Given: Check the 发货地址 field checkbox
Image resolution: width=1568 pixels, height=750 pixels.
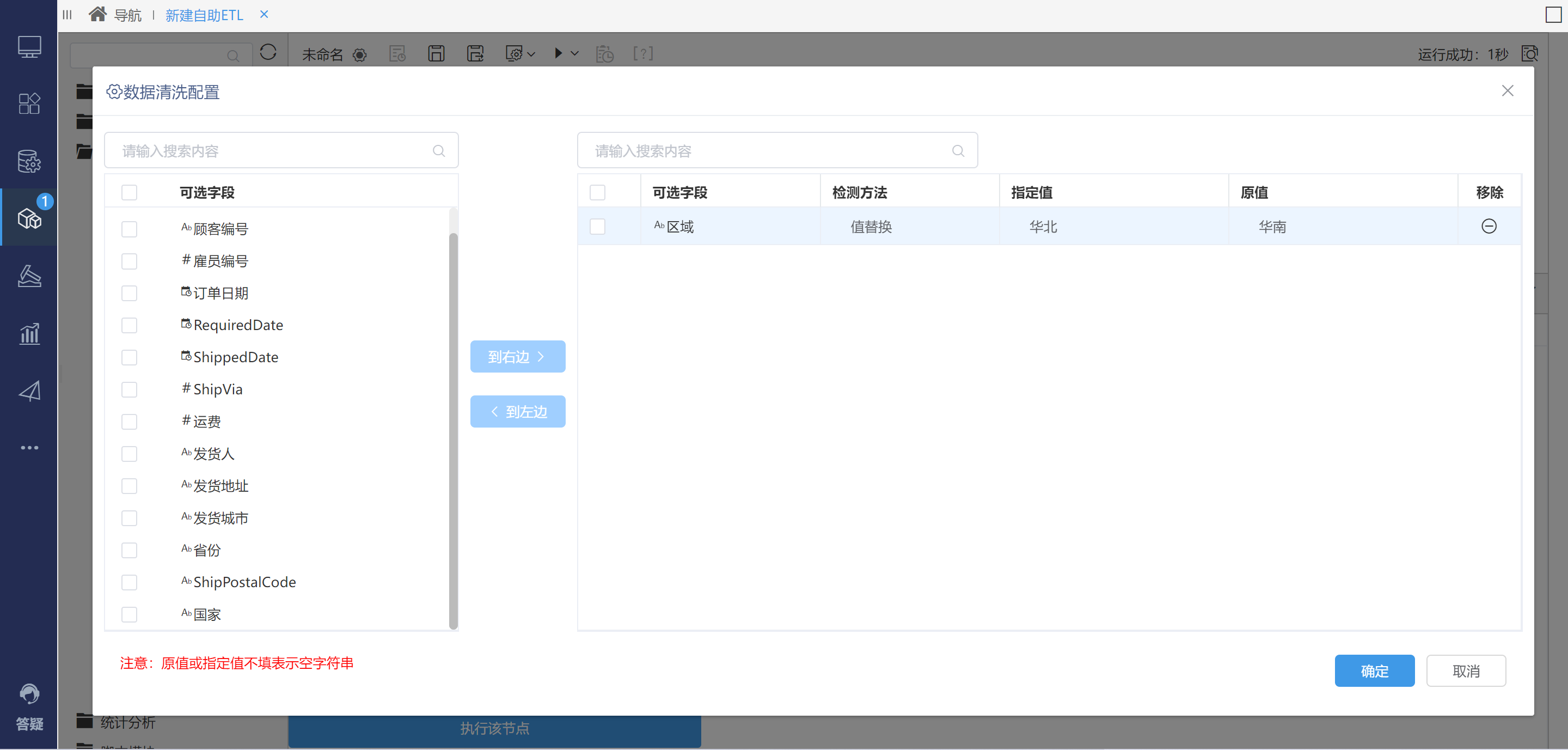Looking at the screenshot, I should 129,486.
